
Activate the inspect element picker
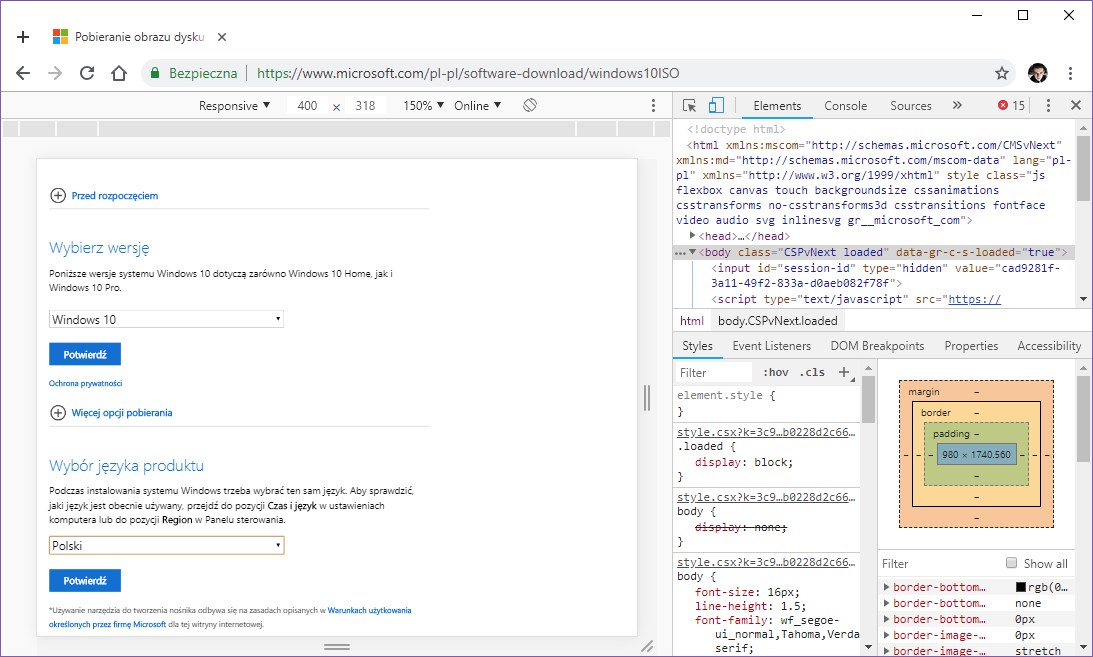(689, 105)
